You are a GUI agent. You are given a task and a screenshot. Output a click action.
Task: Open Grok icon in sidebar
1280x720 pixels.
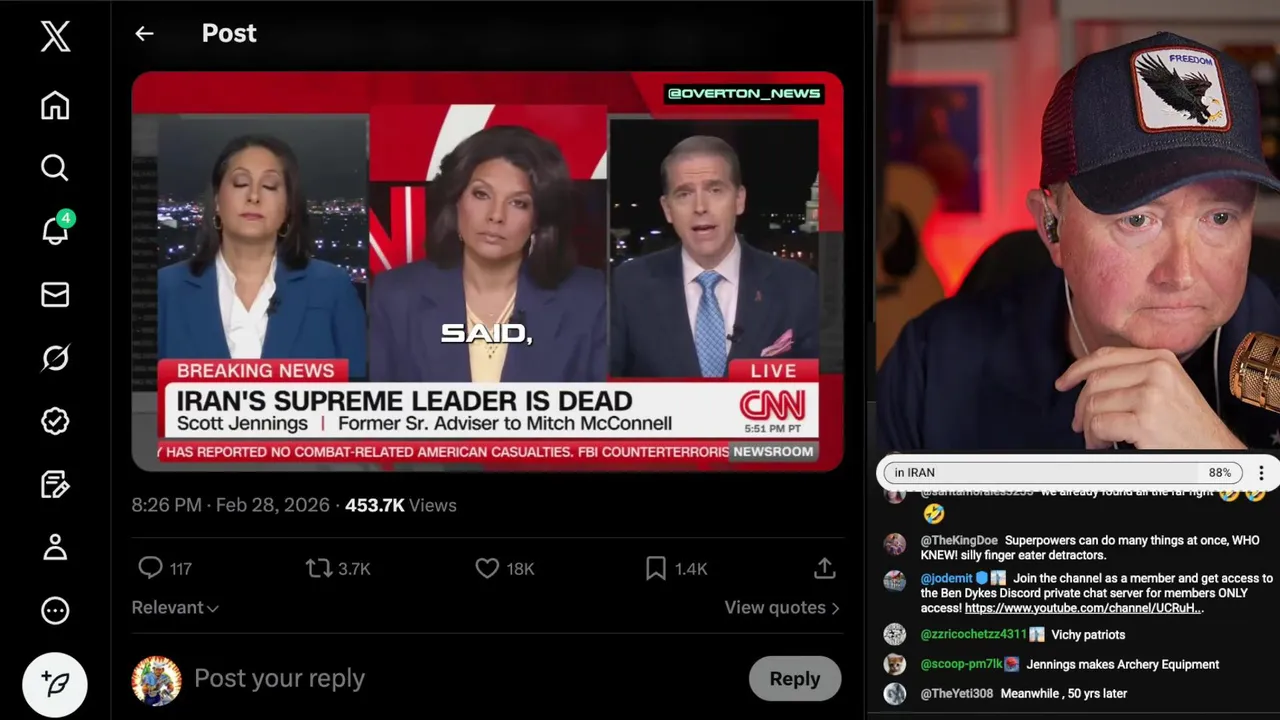point(55,357)
